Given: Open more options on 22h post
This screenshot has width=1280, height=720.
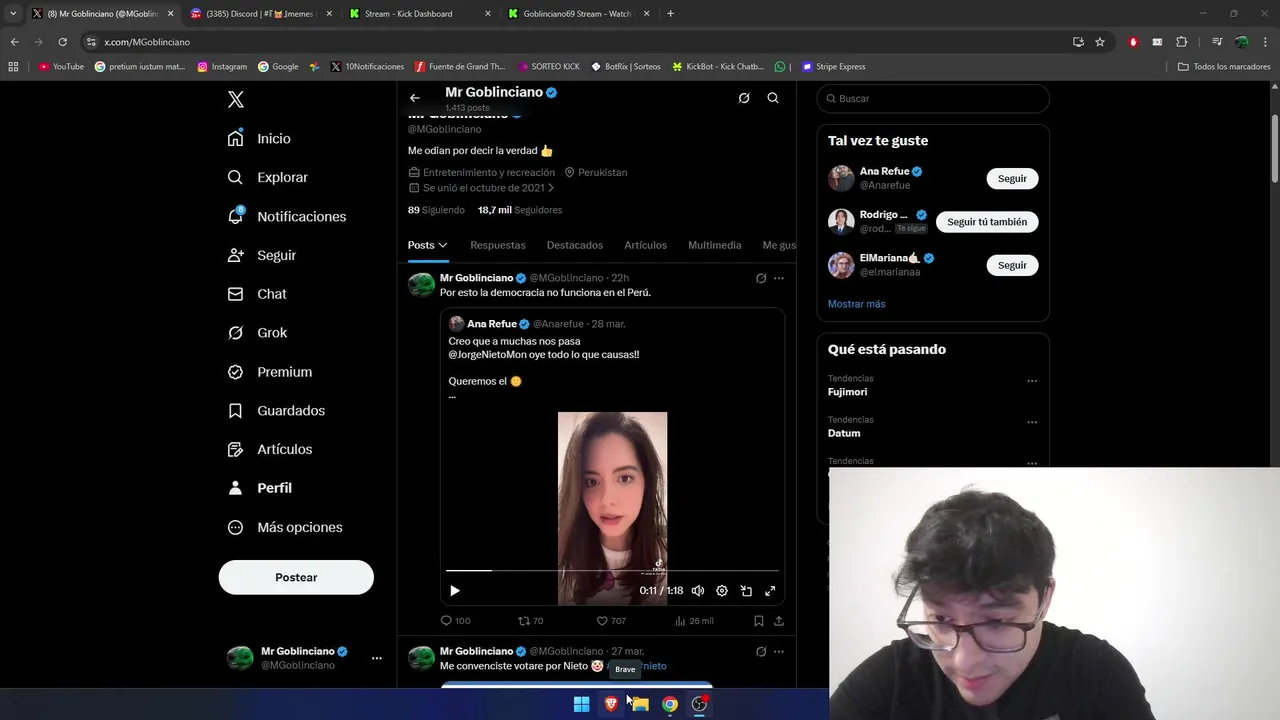Looking at the screenshot, I should pyautogui.click(x=779, y=278).
